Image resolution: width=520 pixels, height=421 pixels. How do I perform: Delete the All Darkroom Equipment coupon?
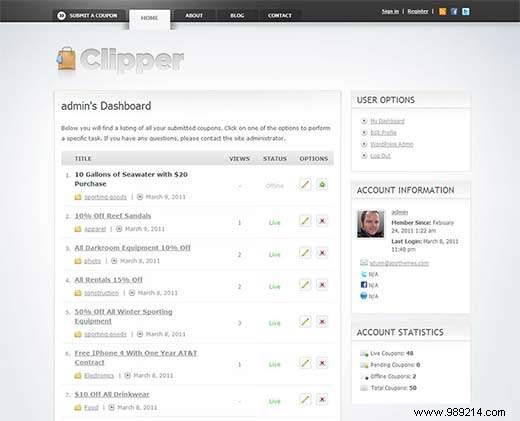(x=322, y=253)
